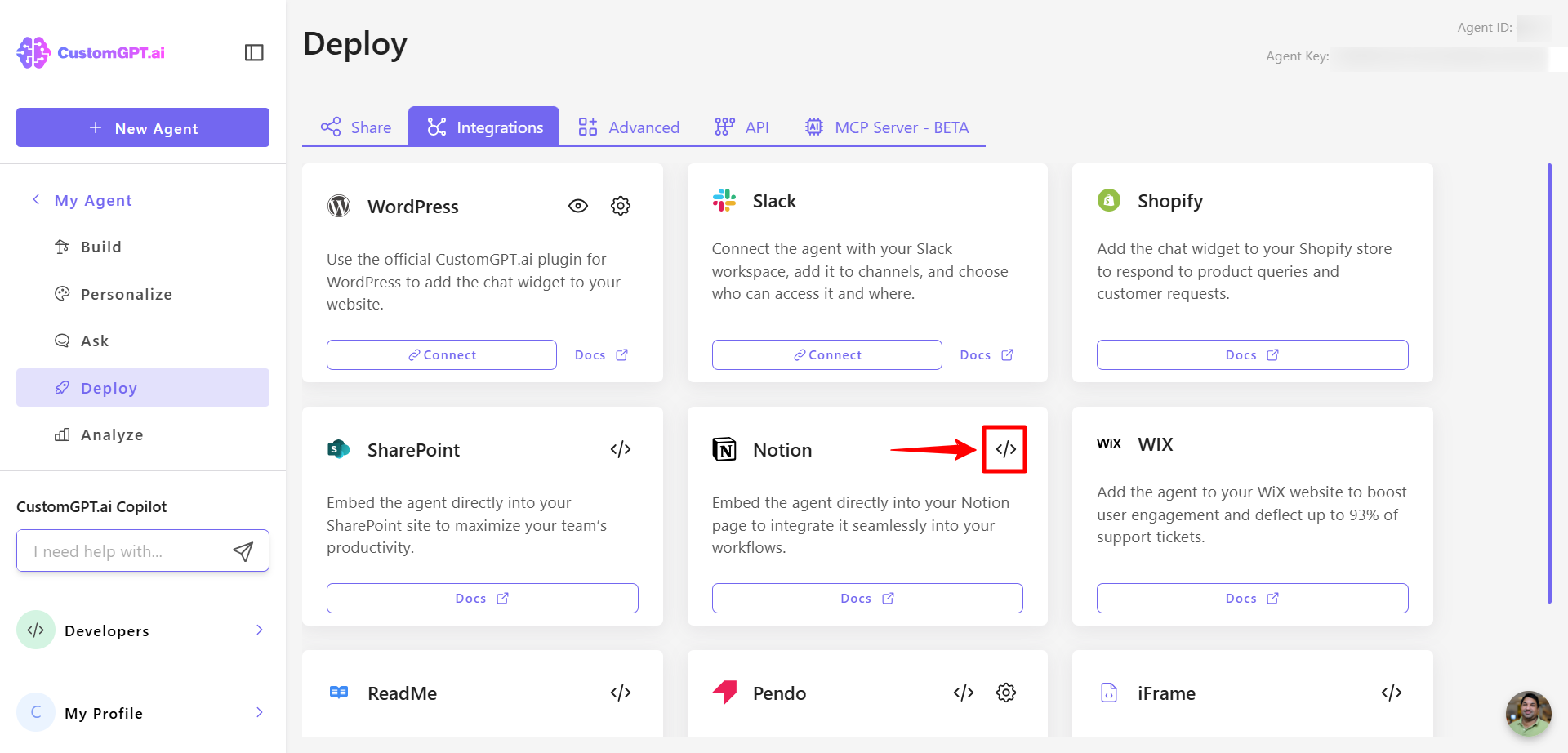Open the support chat avatar
The width and height of the screenshot is (1568, 753).
click(1529, 714)
